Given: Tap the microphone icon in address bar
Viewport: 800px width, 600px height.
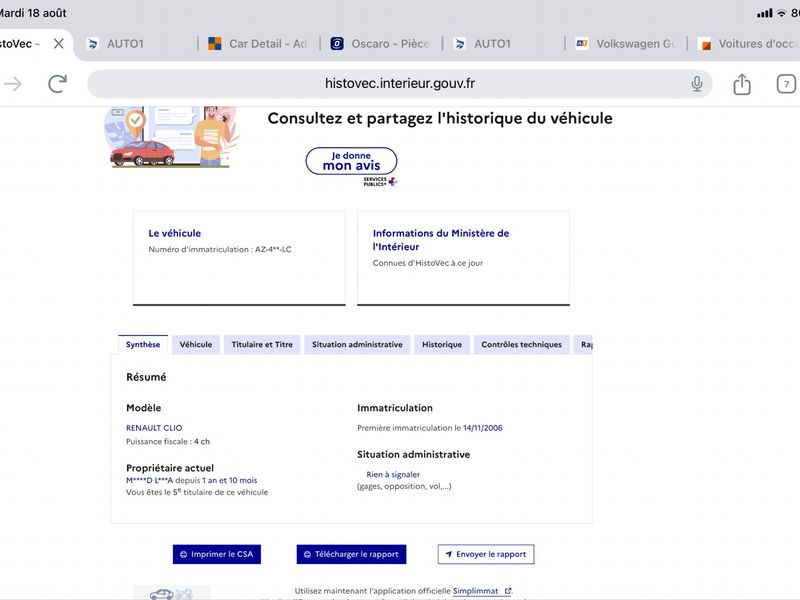Looking at the screenshot, I should coord(696,84).
